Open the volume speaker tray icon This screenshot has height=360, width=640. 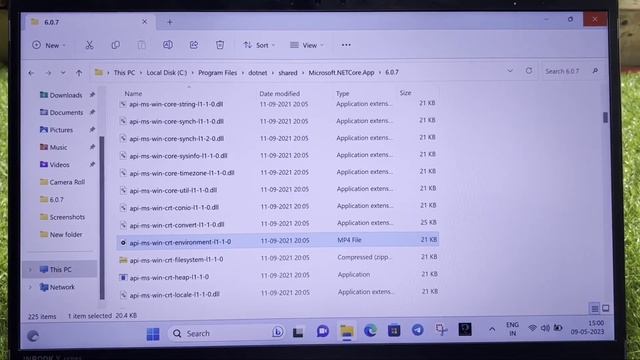(545, 328)
